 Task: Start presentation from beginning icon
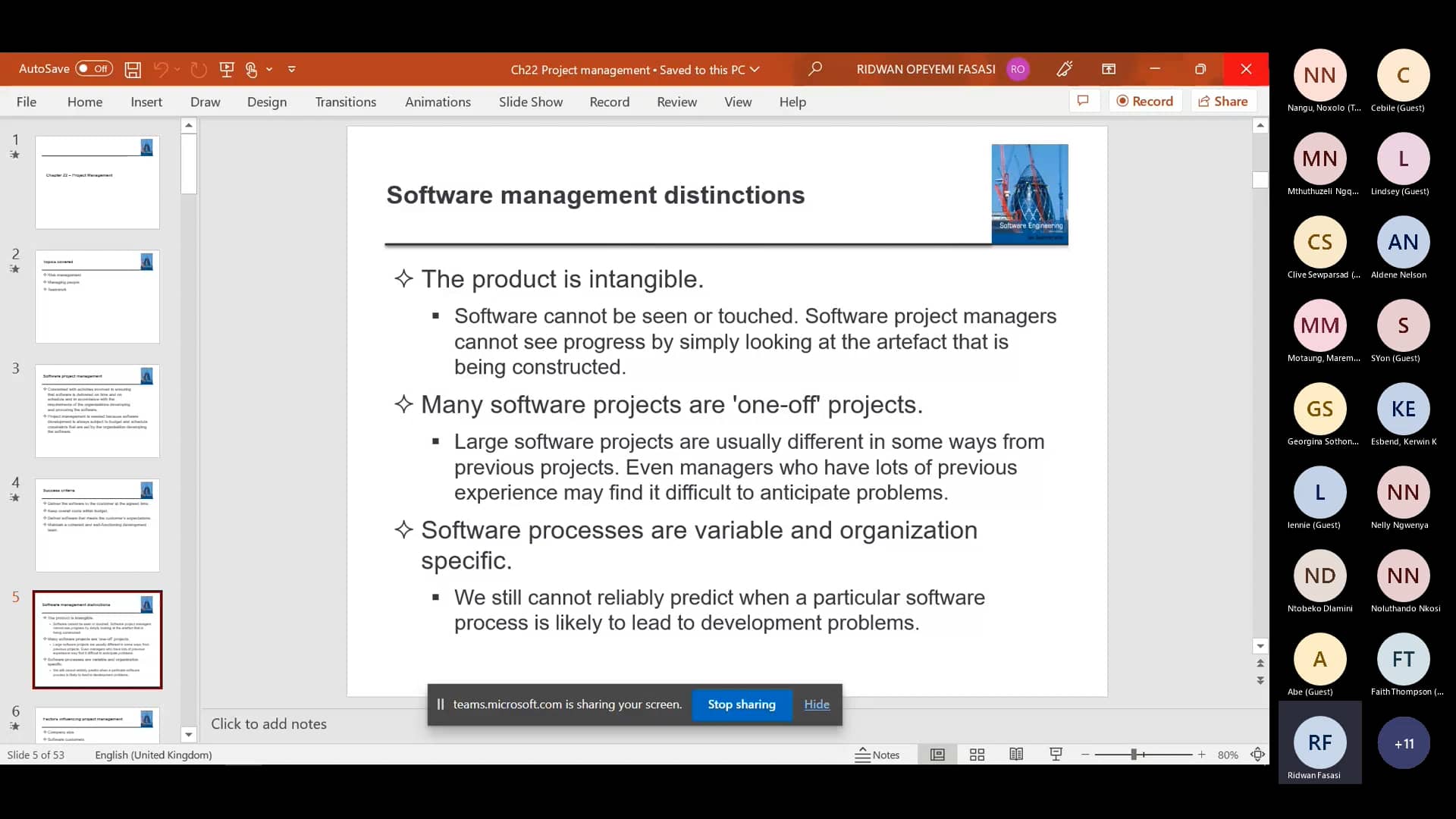tap(226, 70)
